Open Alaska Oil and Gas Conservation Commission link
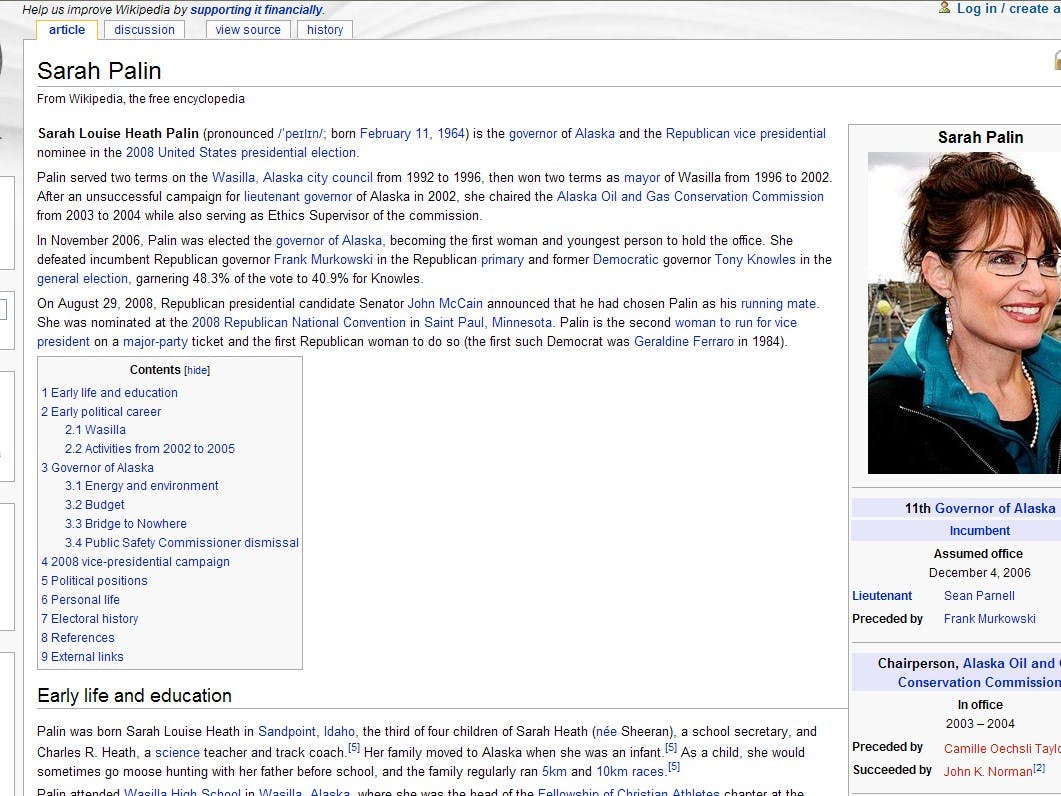This screenshot has width=1061, height=796. pyautogui.click(x=690, y=196)
